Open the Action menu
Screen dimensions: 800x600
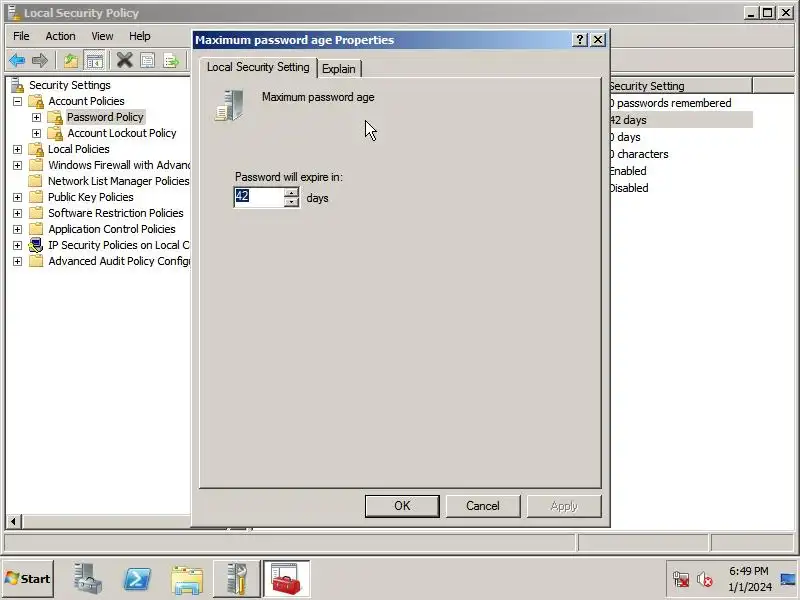point(60,36)
